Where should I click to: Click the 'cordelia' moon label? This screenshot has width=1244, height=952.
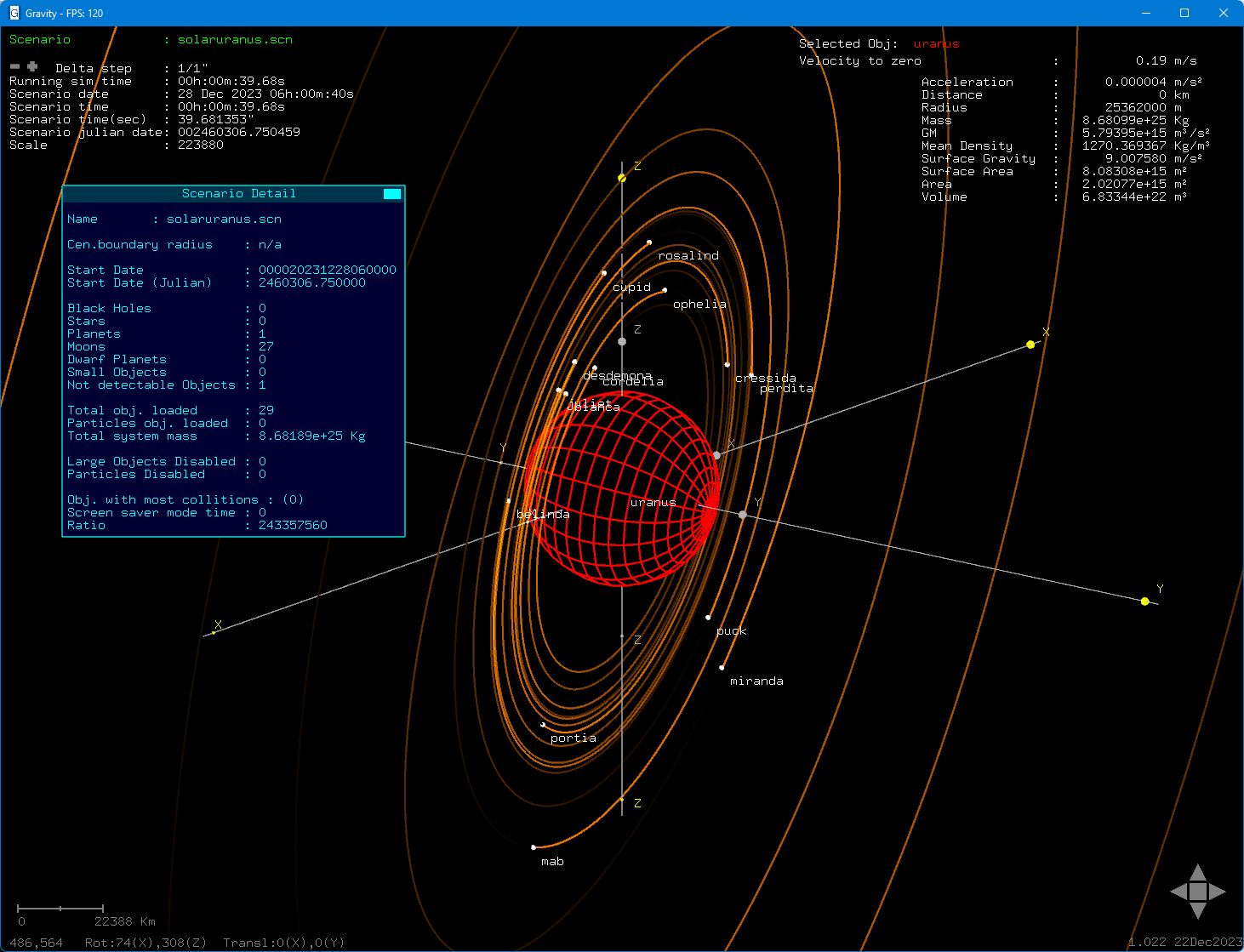pyautogui.click(x=633, y=381)
